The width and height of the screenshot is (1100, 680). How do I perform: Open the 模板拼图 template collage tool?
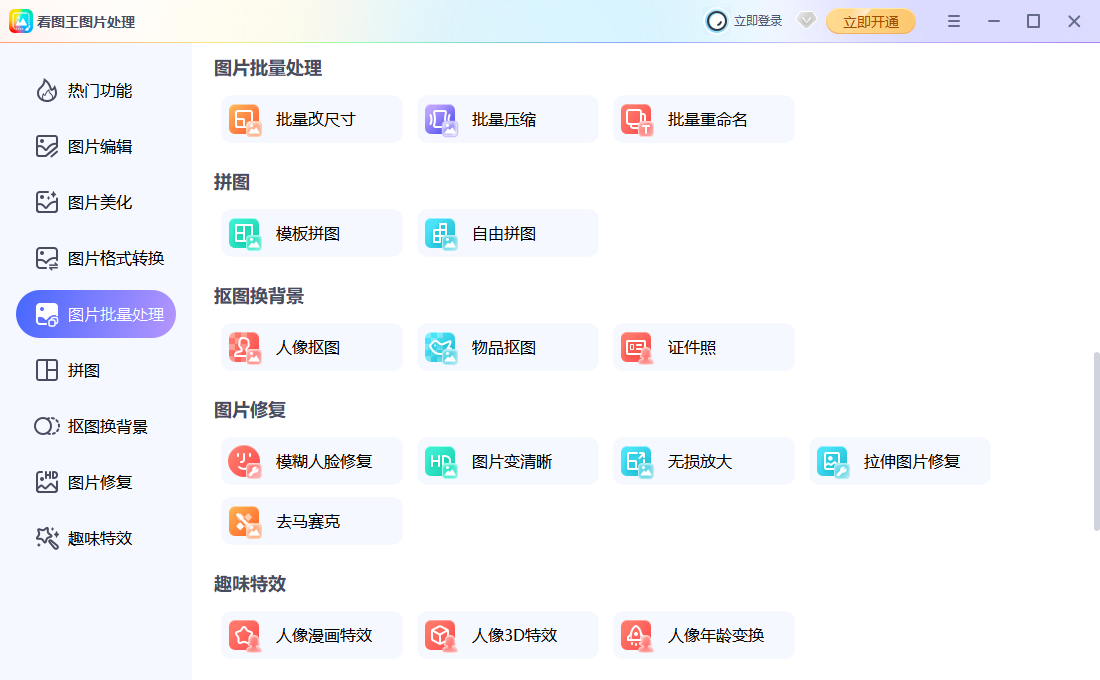(x=311, y=232)
